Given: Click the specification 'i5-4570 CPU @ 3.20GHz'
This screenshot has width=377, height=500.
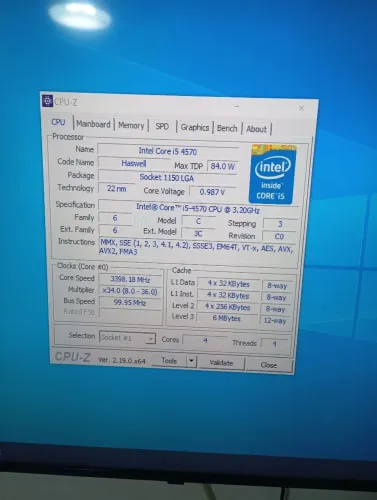Looking at the screenshot, I should point(198,208).
